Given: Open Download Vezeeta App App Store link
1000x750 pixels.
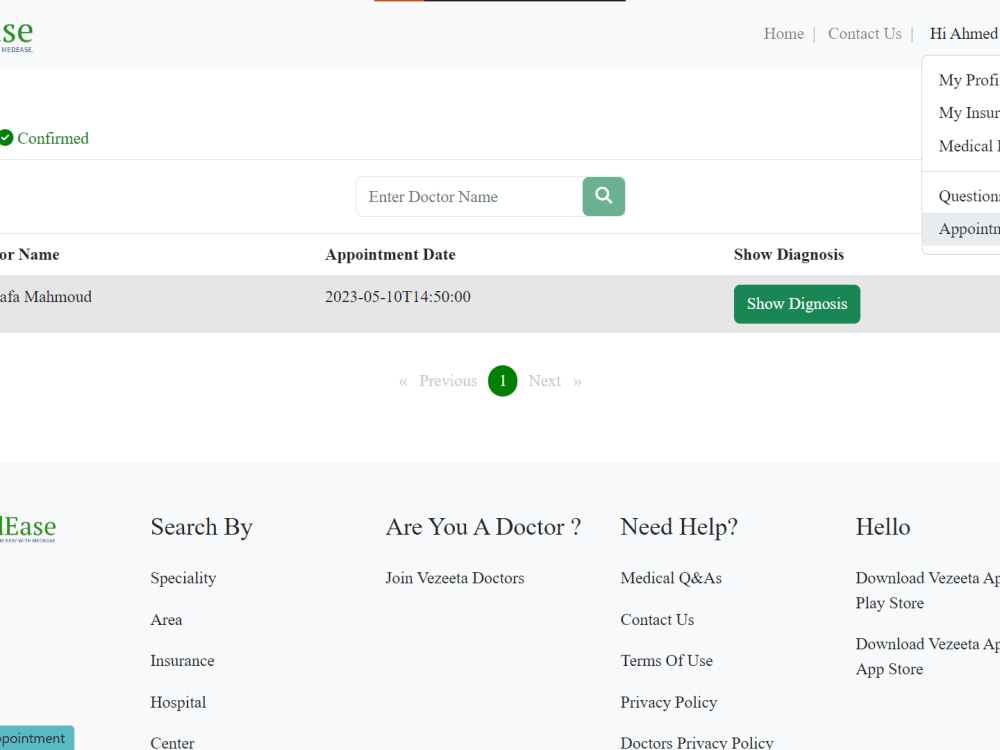Looking at the screenshot, I should point(927,656).
